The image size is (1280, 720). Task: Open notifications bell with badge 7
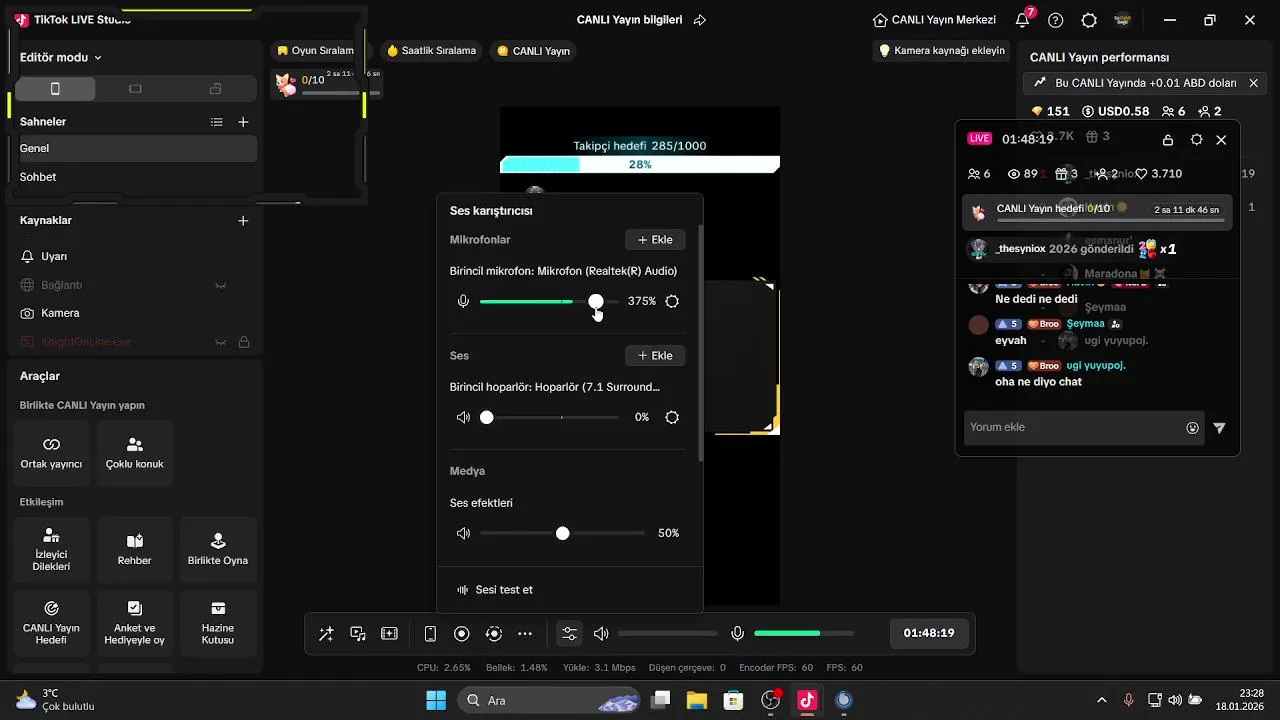(1022, 20)
